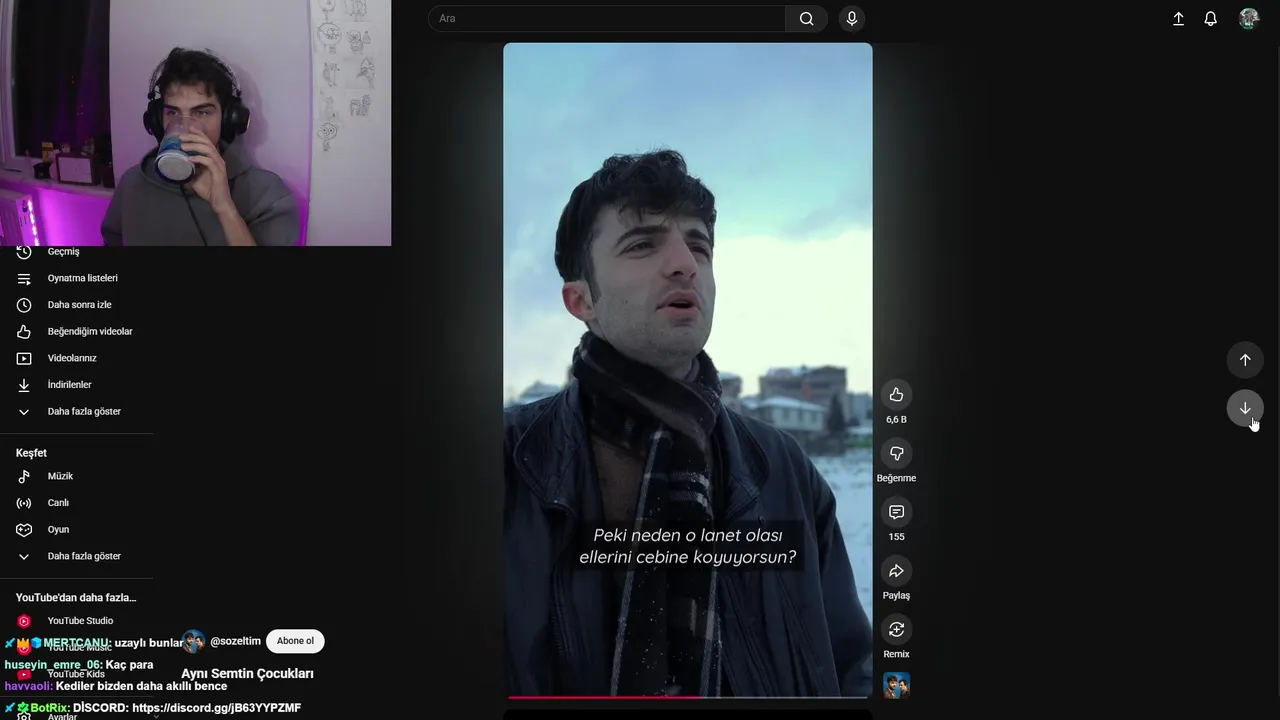Open the discord.gg link in chat
The height and width of the screenshot is (720, 1280).
pos(216,708)
